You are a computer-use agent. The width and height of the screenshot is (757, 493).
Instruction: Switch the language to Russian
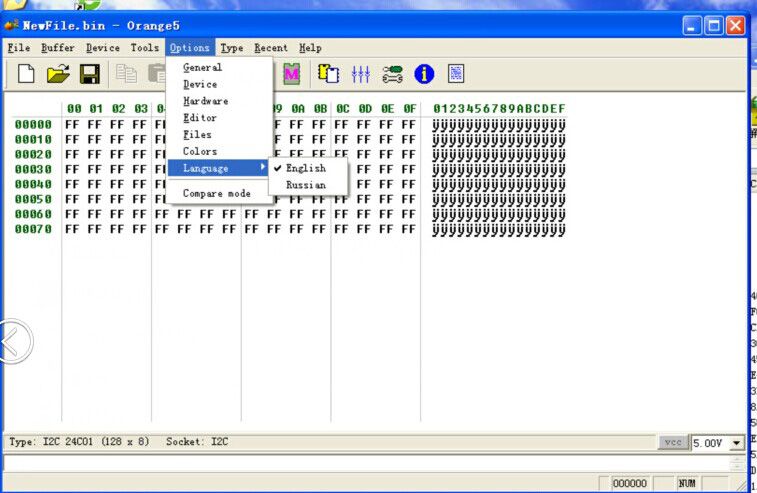305,185
